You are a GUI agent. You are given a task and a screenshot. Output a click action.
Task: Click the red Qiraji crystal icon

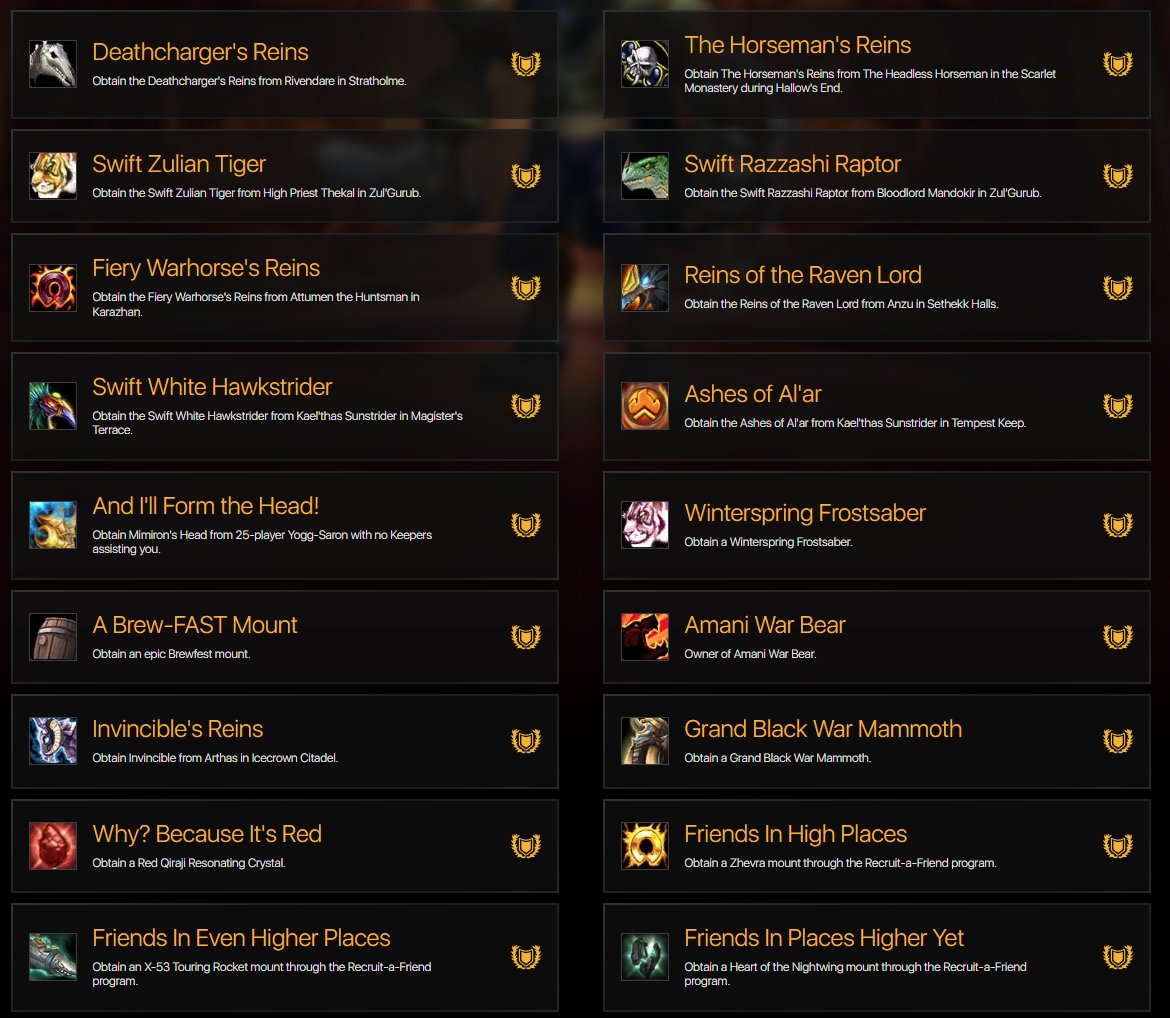point(53,846)
